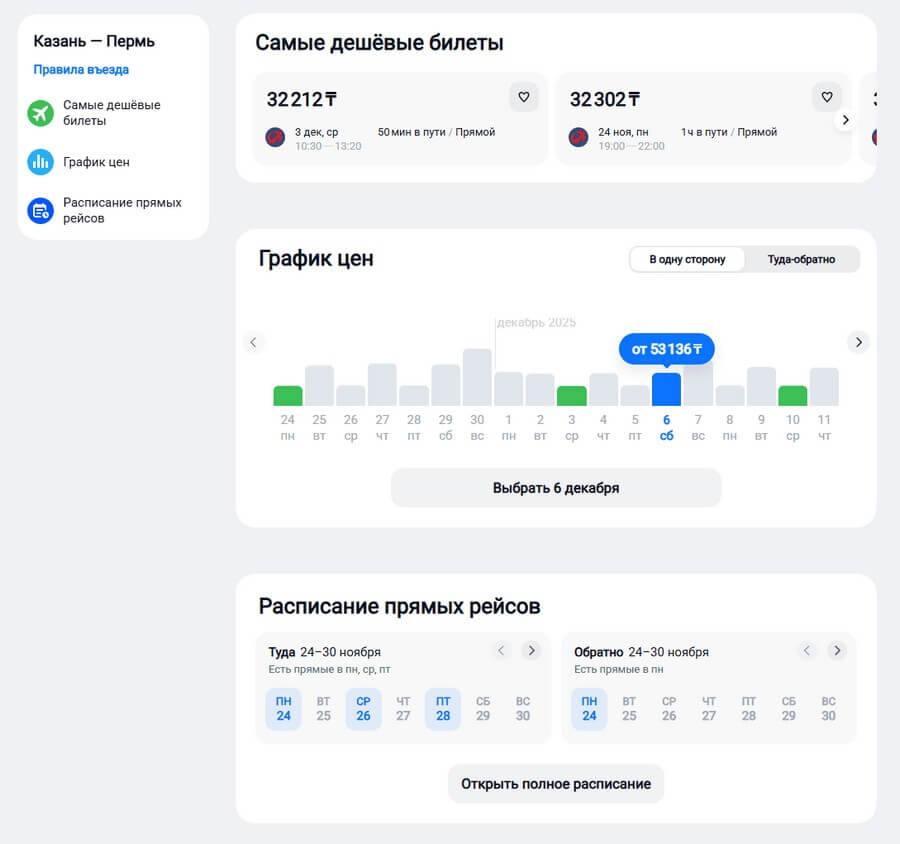The image size is (900, 844).
Task: Select the green bar for 10 ср
Action: click(x=793, y=396)
